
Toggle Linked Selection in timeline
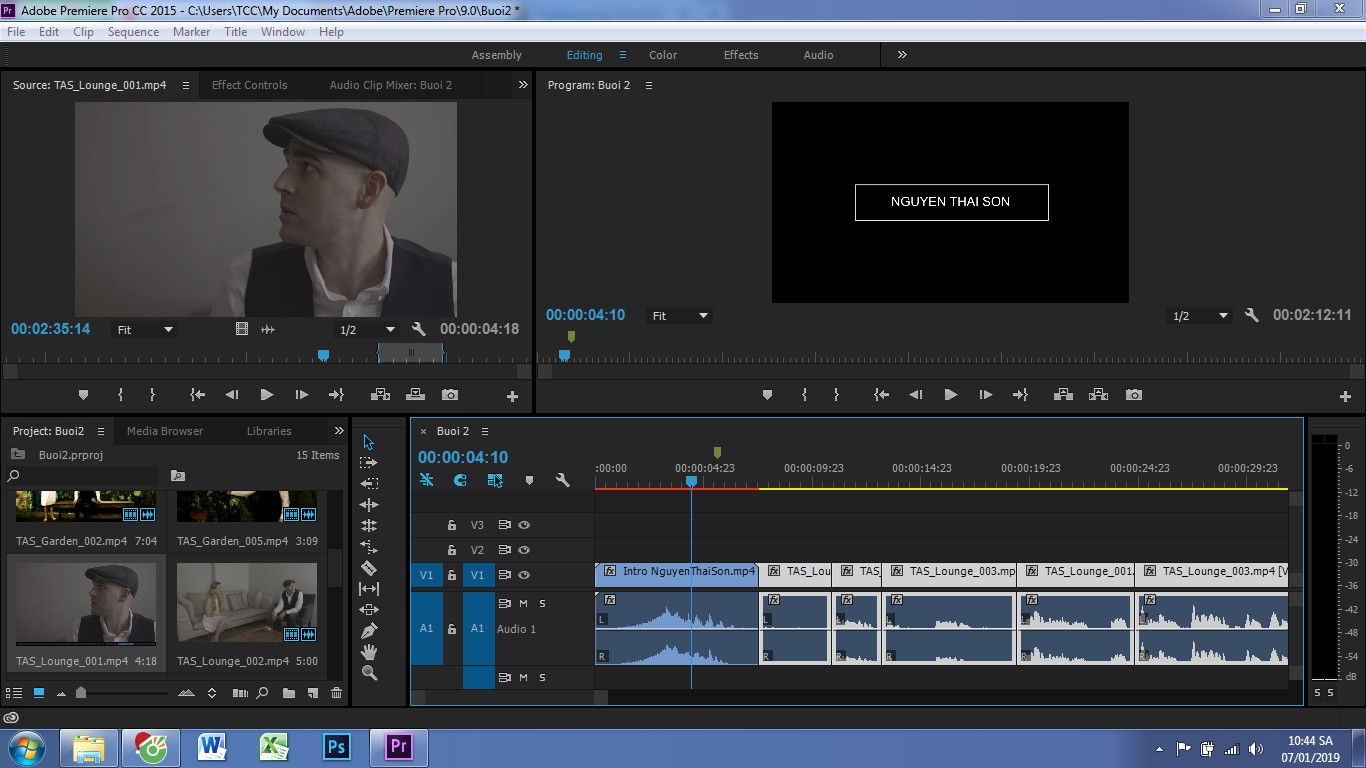tap(495, 480)
